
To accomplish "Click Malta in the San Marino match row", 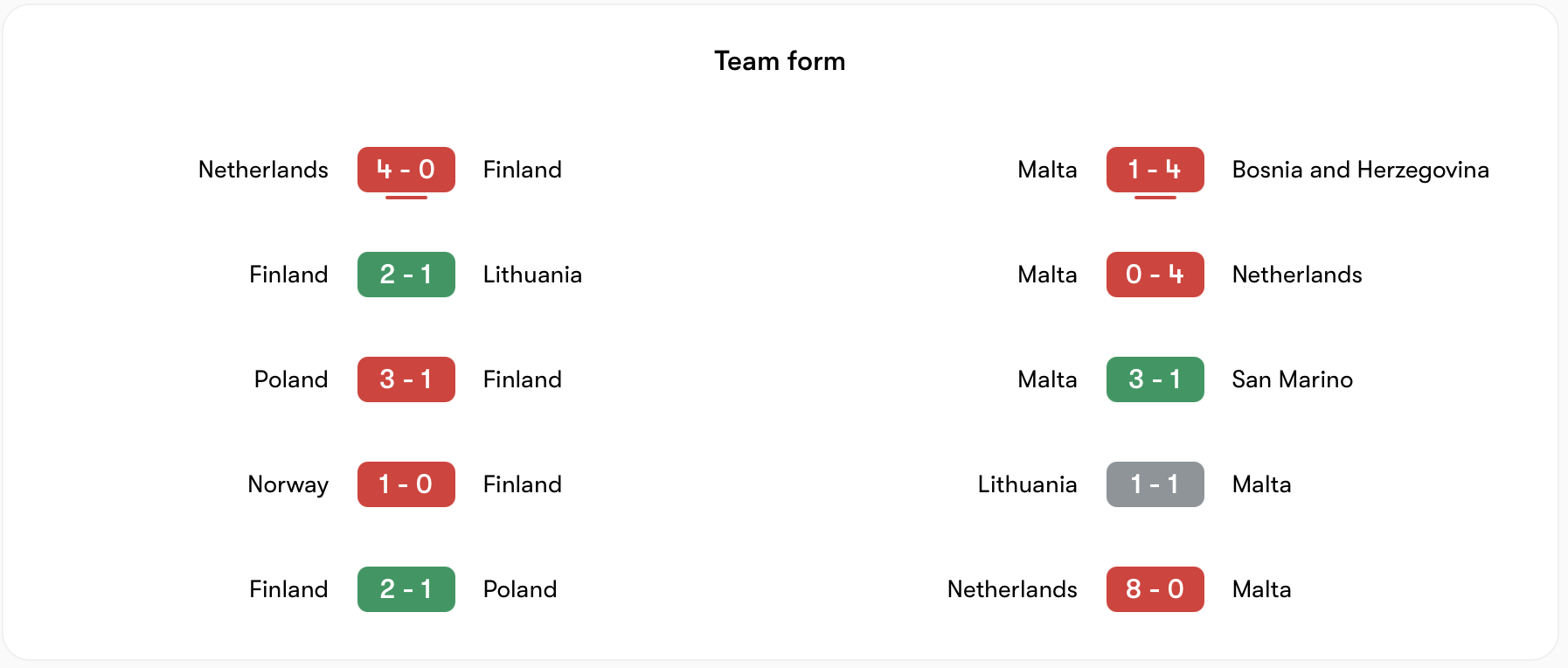I will tap(1047, 379).
